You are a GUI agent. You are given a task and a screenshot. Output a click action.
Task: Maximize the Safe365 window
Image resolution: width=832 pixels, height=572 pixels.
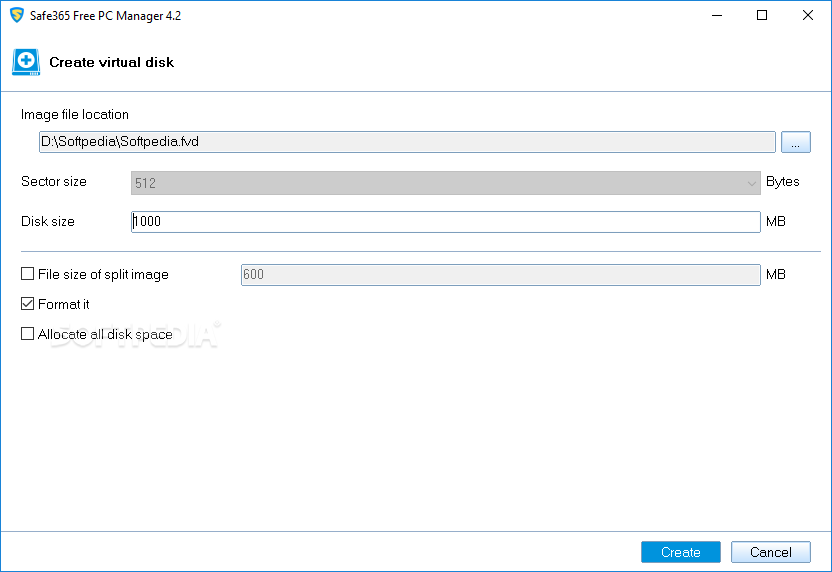point(762,15)
